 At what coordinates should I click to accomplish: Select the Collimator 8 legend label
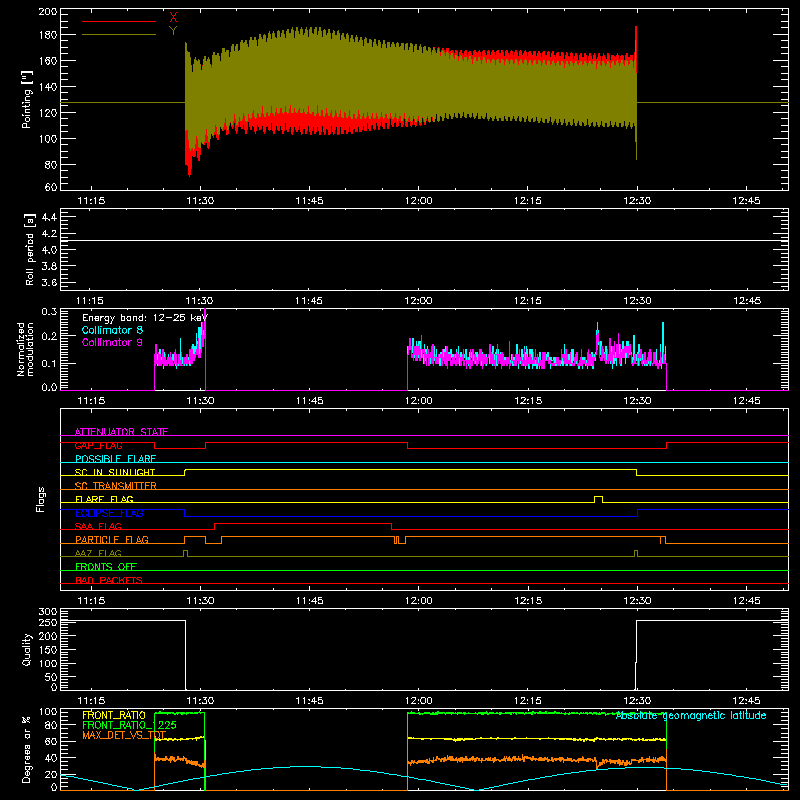112,330
